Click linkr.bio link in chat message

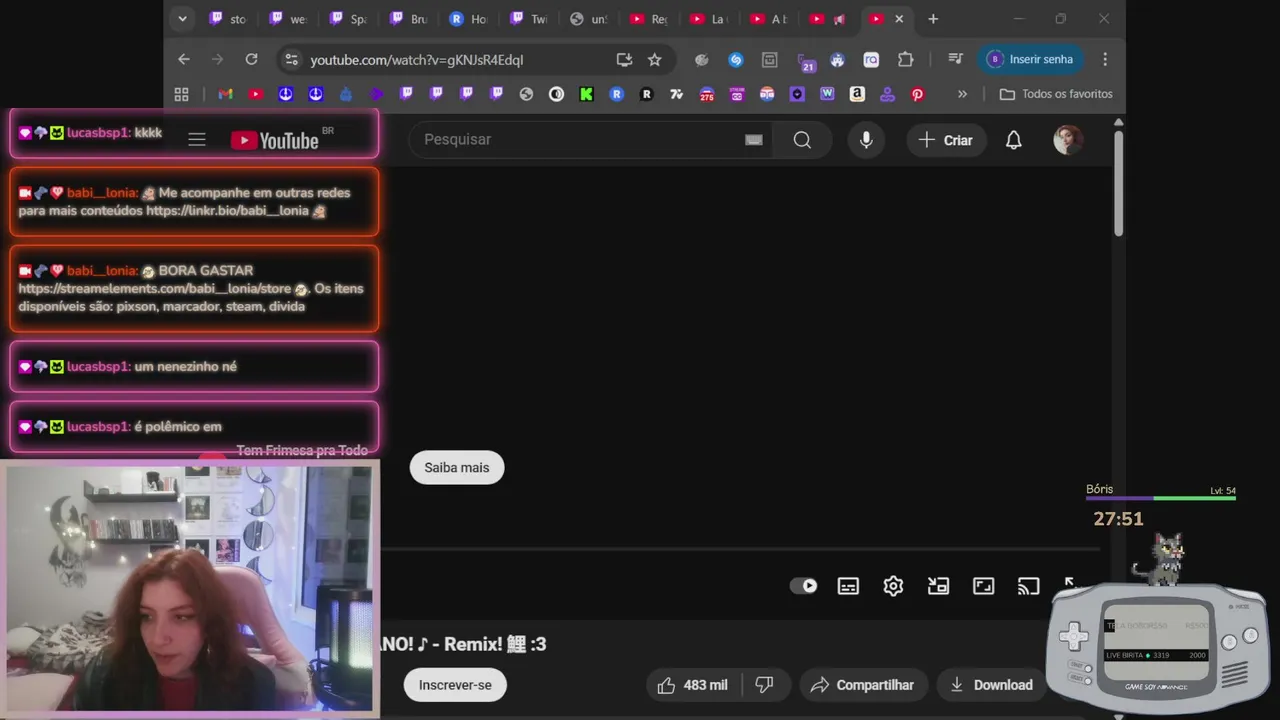point(227,211)
